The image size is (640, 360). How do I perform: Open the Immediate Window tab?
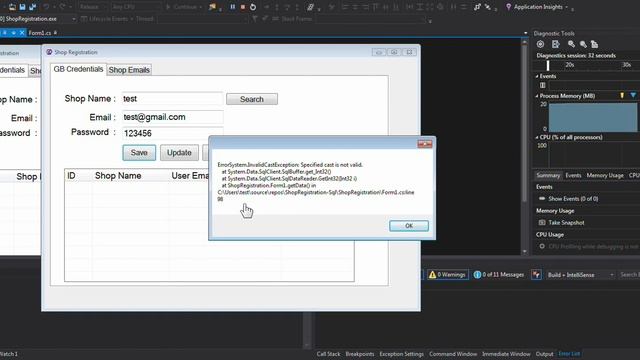point(506,354)
